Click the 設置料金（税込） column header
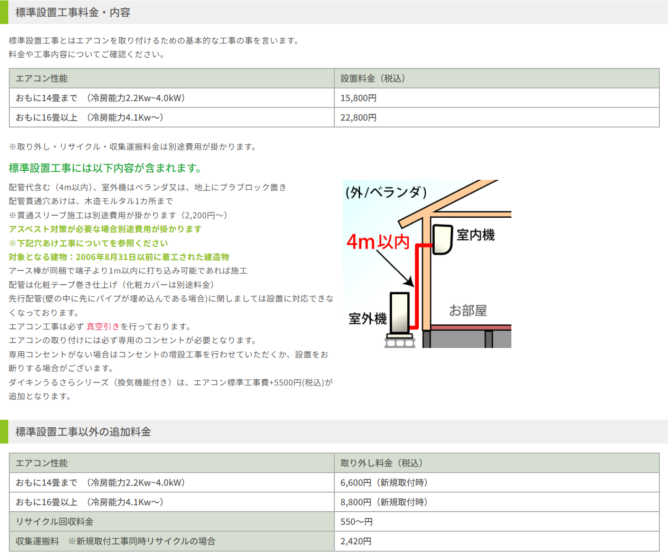 tap(372, 78)
